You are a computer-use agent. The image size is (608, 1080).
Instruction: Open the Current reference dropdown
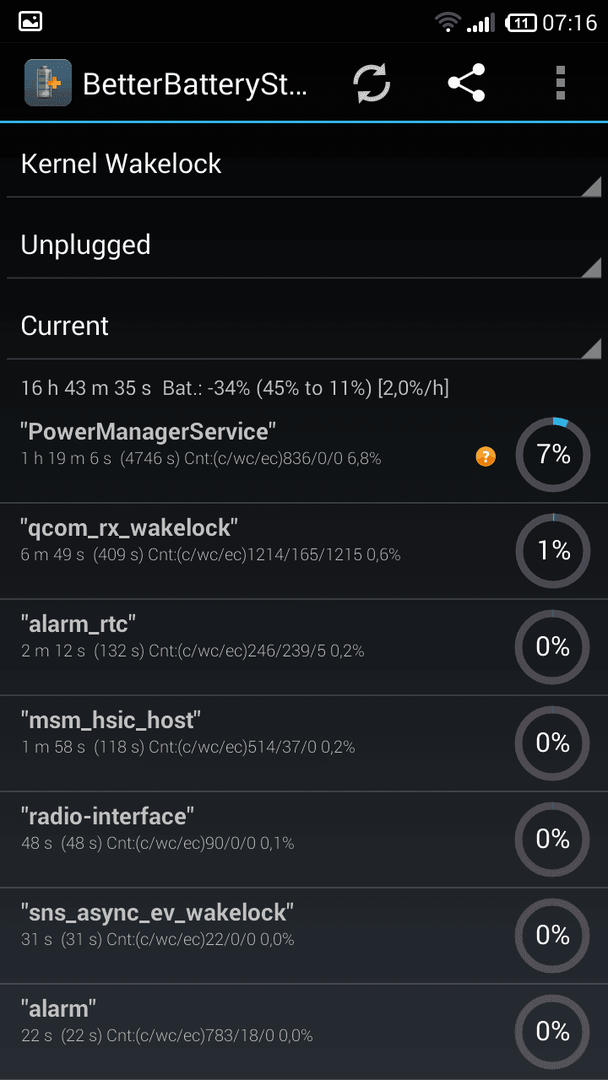[304, 326]
